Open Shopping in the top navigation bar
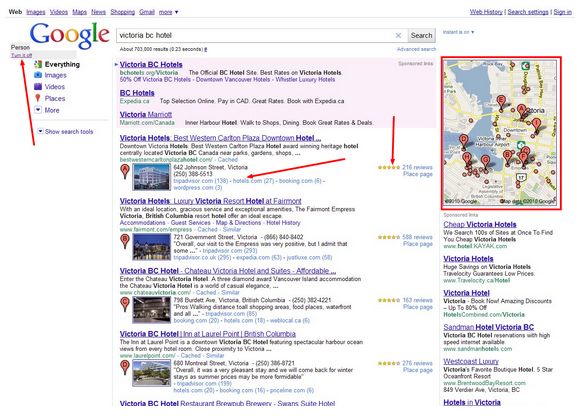The width and height of the screenshot is (580, 418). pyautogui.click(x=122, y=12)
